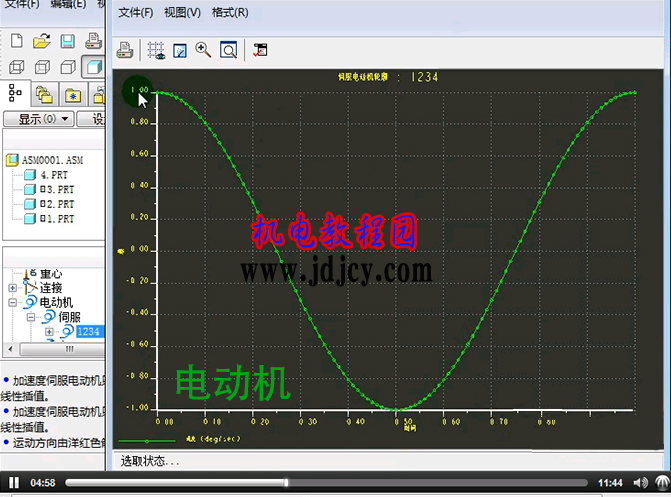Click the main toolbar printer icon
The image size is (671, 497).
tap(93, 41)
